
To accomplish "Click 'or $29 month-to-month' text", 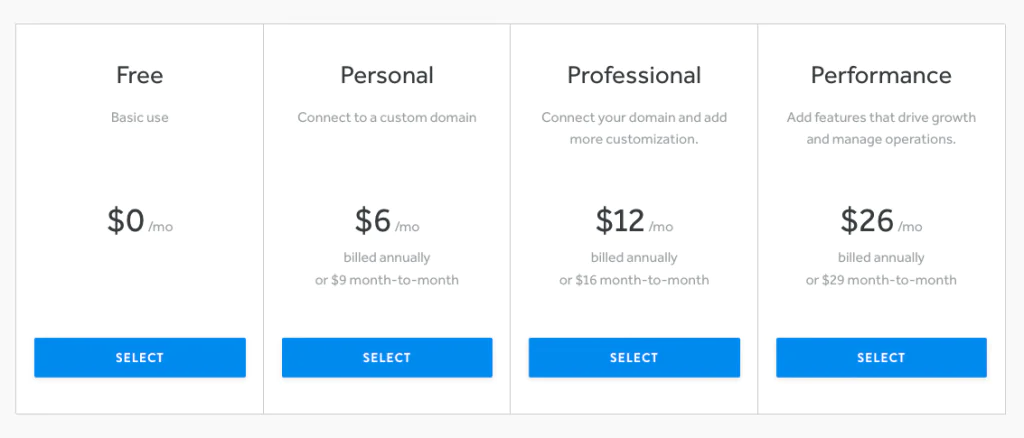I will point(881,280).
